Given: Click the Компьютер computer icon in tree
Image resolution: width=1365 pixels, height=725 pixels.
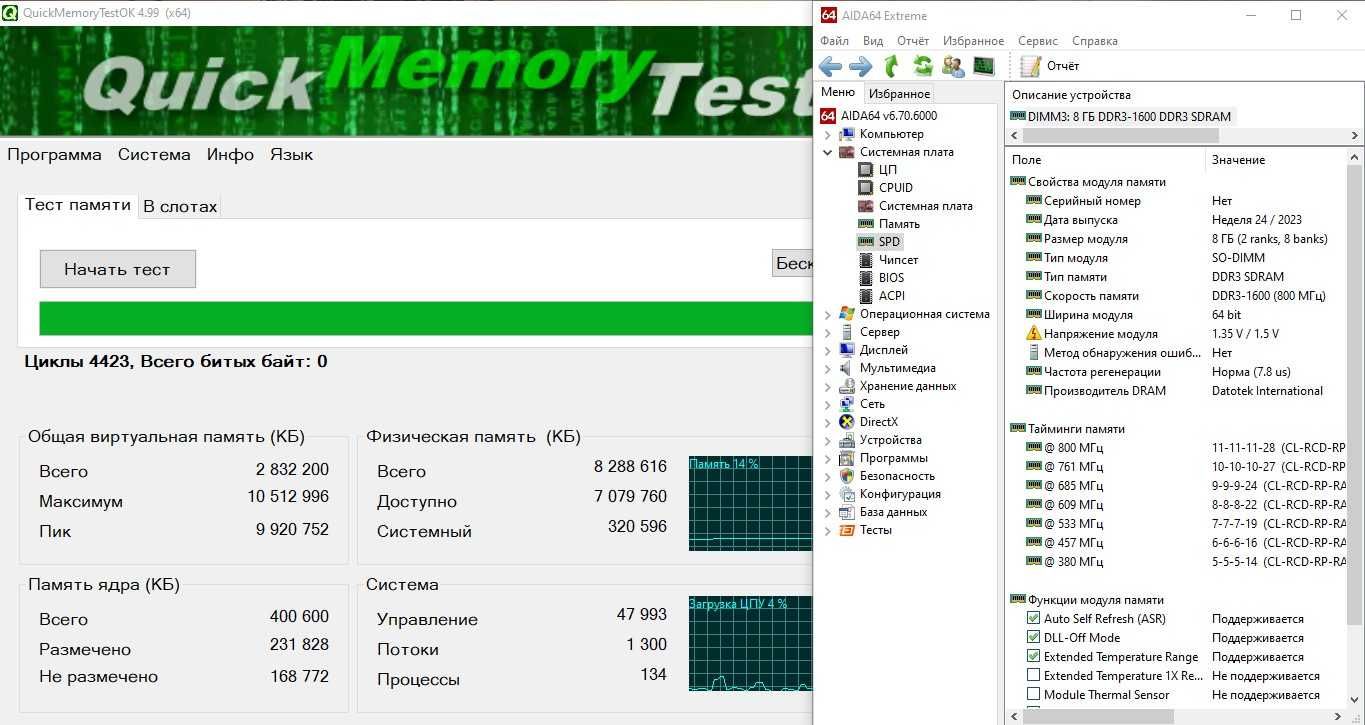Looking at the screenshot, I should coord(847,134).
